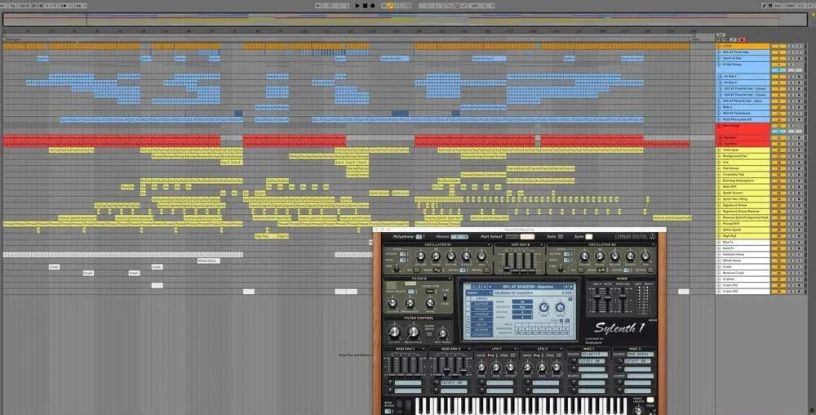Adjust LFO 1 Gain knob

click(x=496, y=368)
